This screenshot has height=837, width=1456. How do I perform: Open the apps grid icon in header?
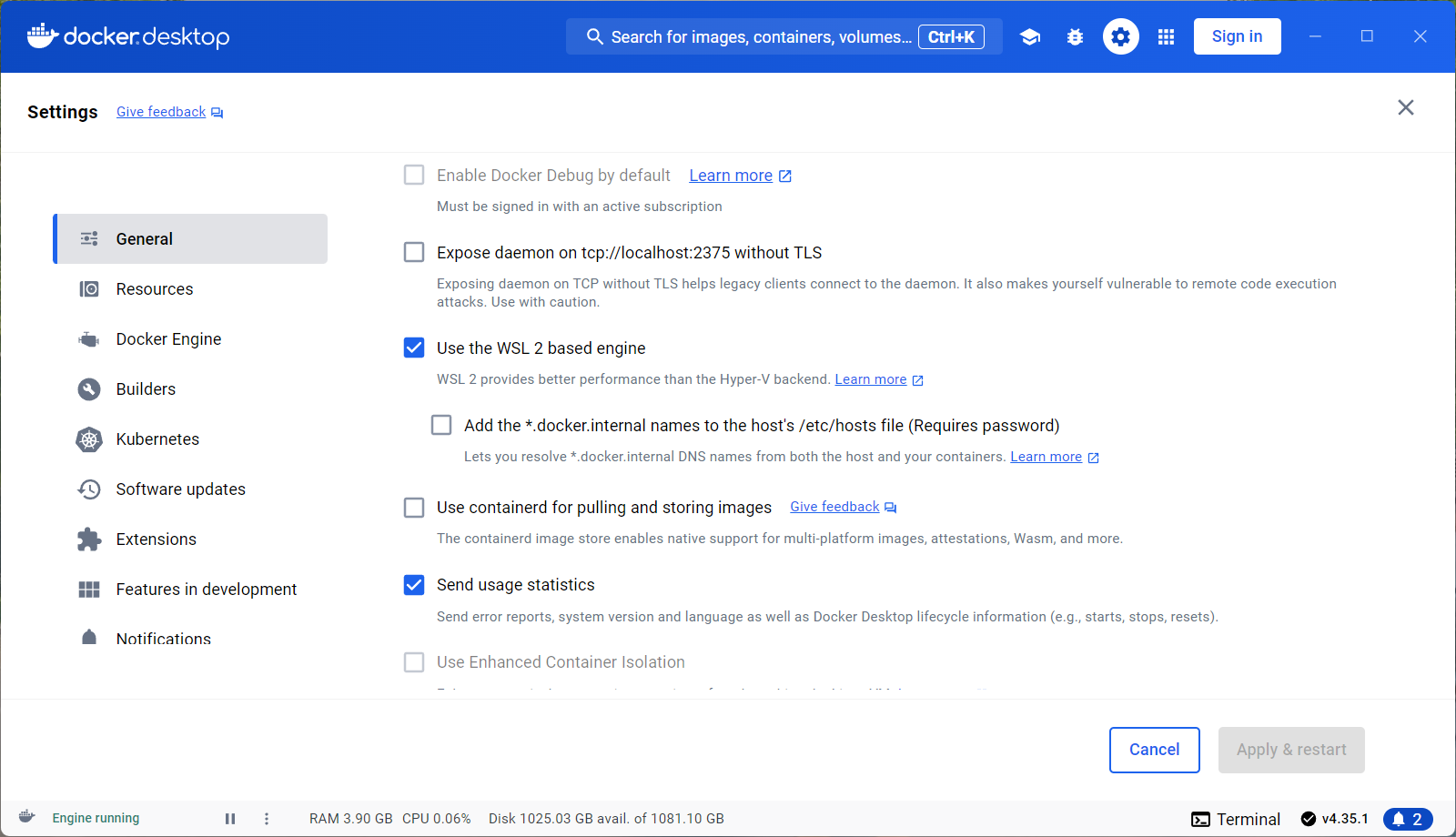[1166, 36]
